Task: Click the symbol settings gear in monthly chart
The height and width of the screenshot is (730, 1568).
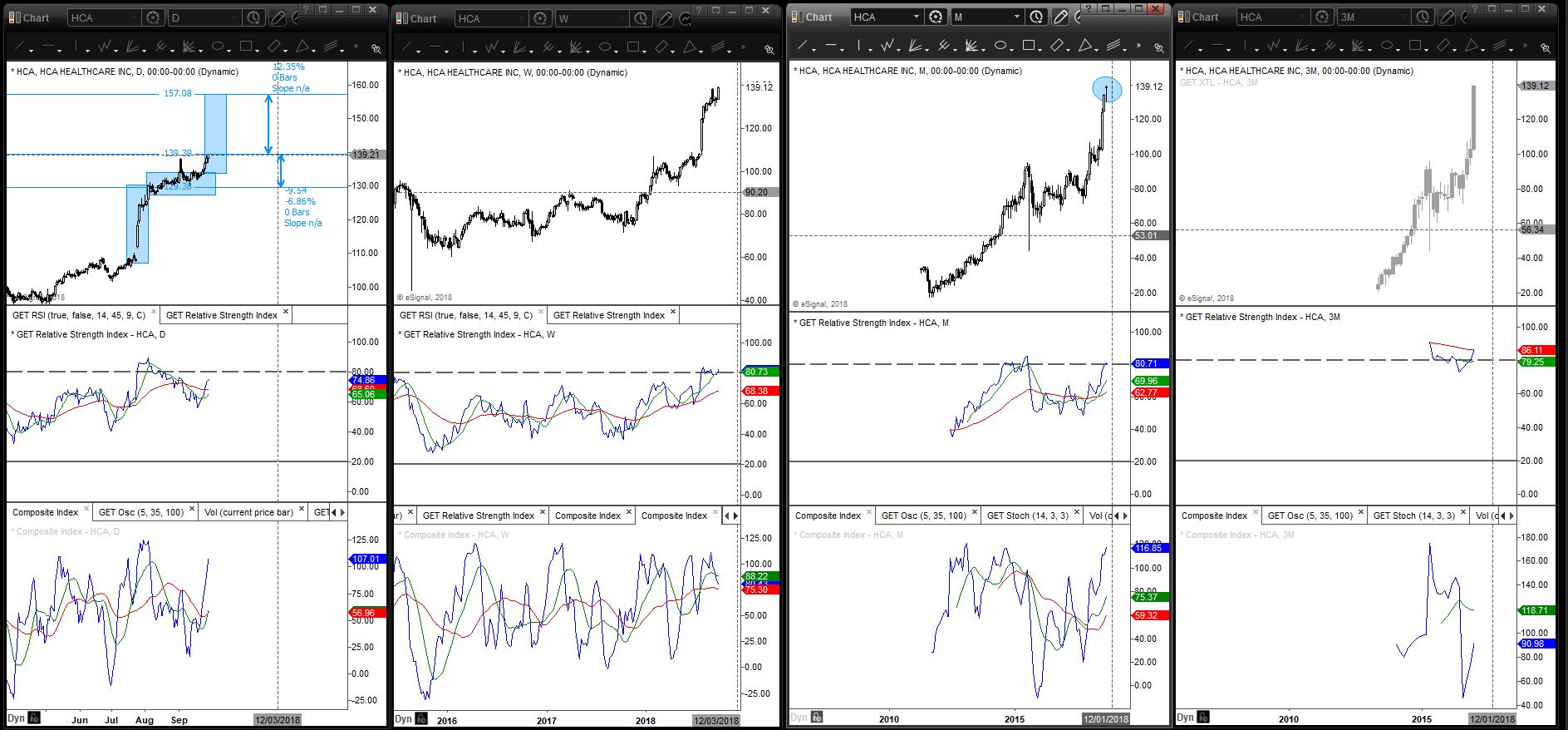Action: 936,17
